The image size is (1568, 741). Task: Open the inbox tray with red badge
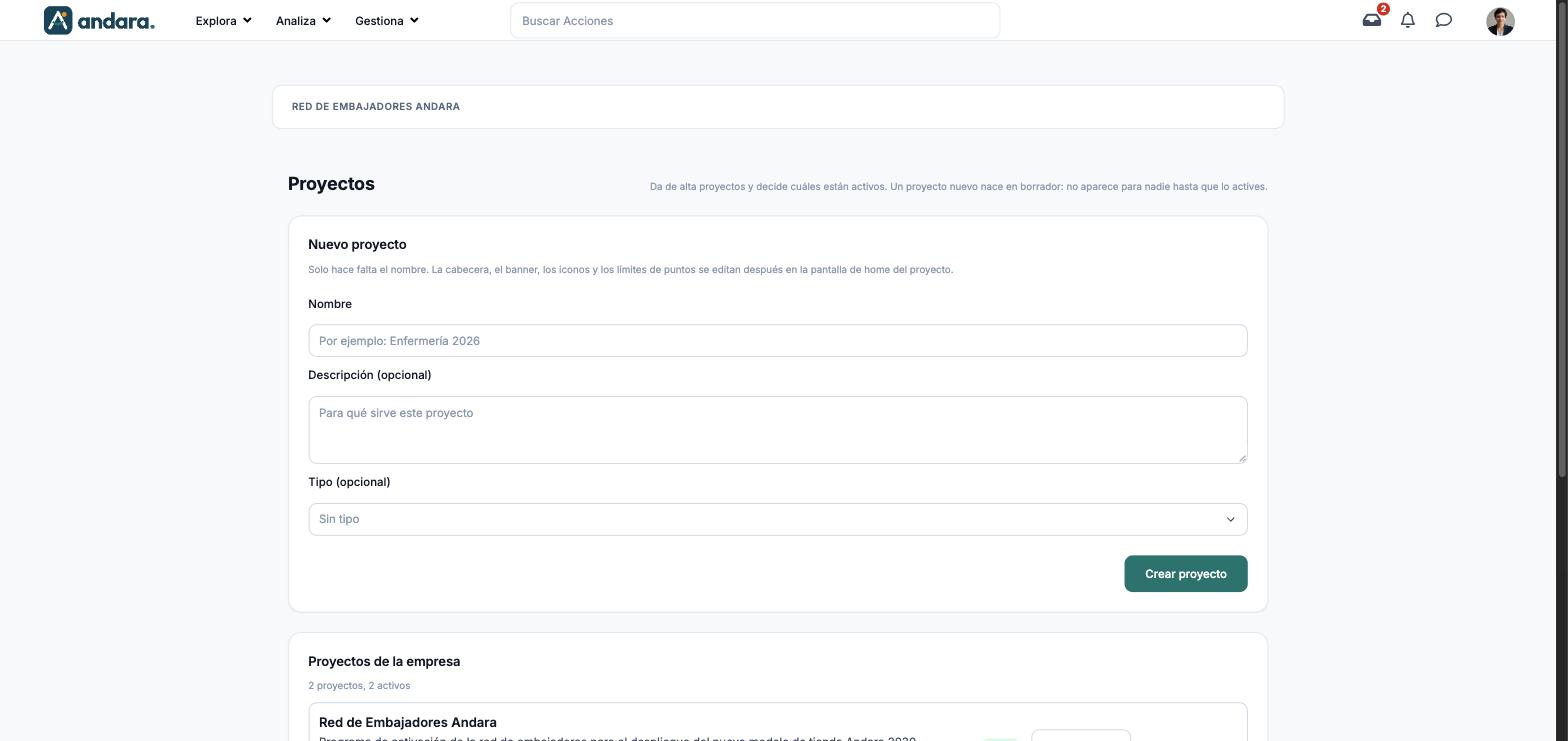(1372, 20)
